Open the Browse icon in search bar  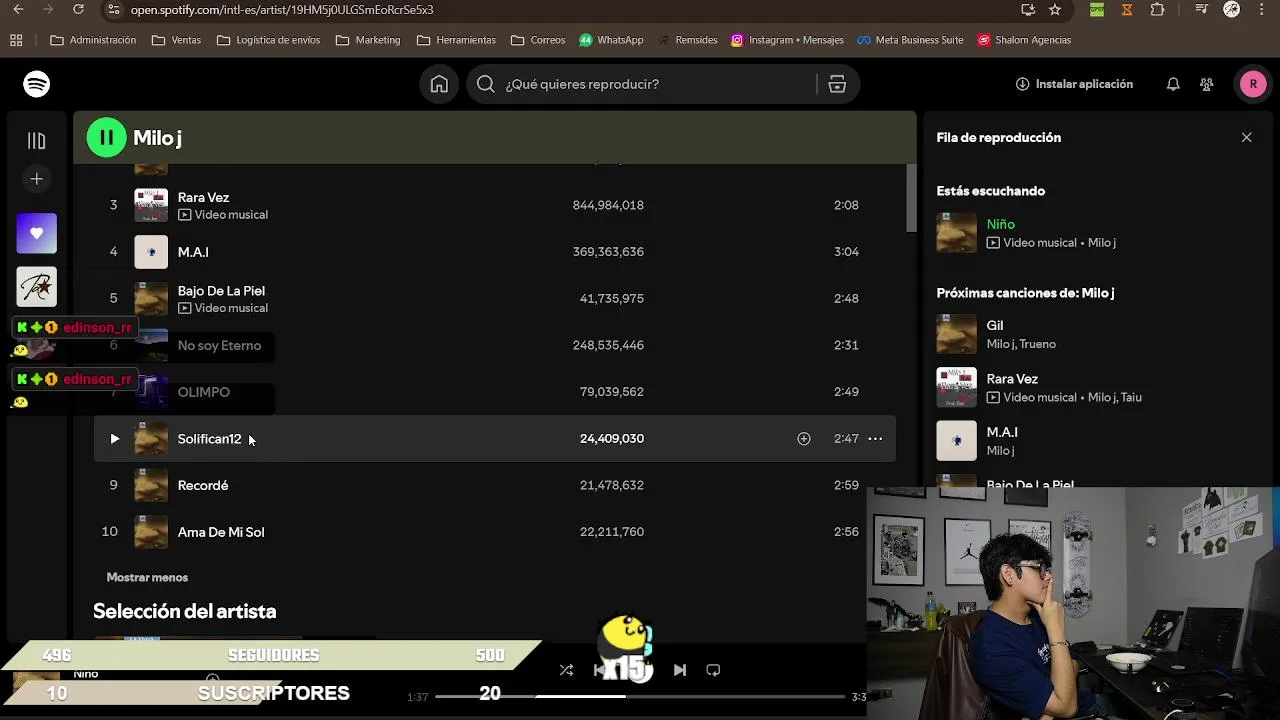pyautogui.click(x=837, y=84)
